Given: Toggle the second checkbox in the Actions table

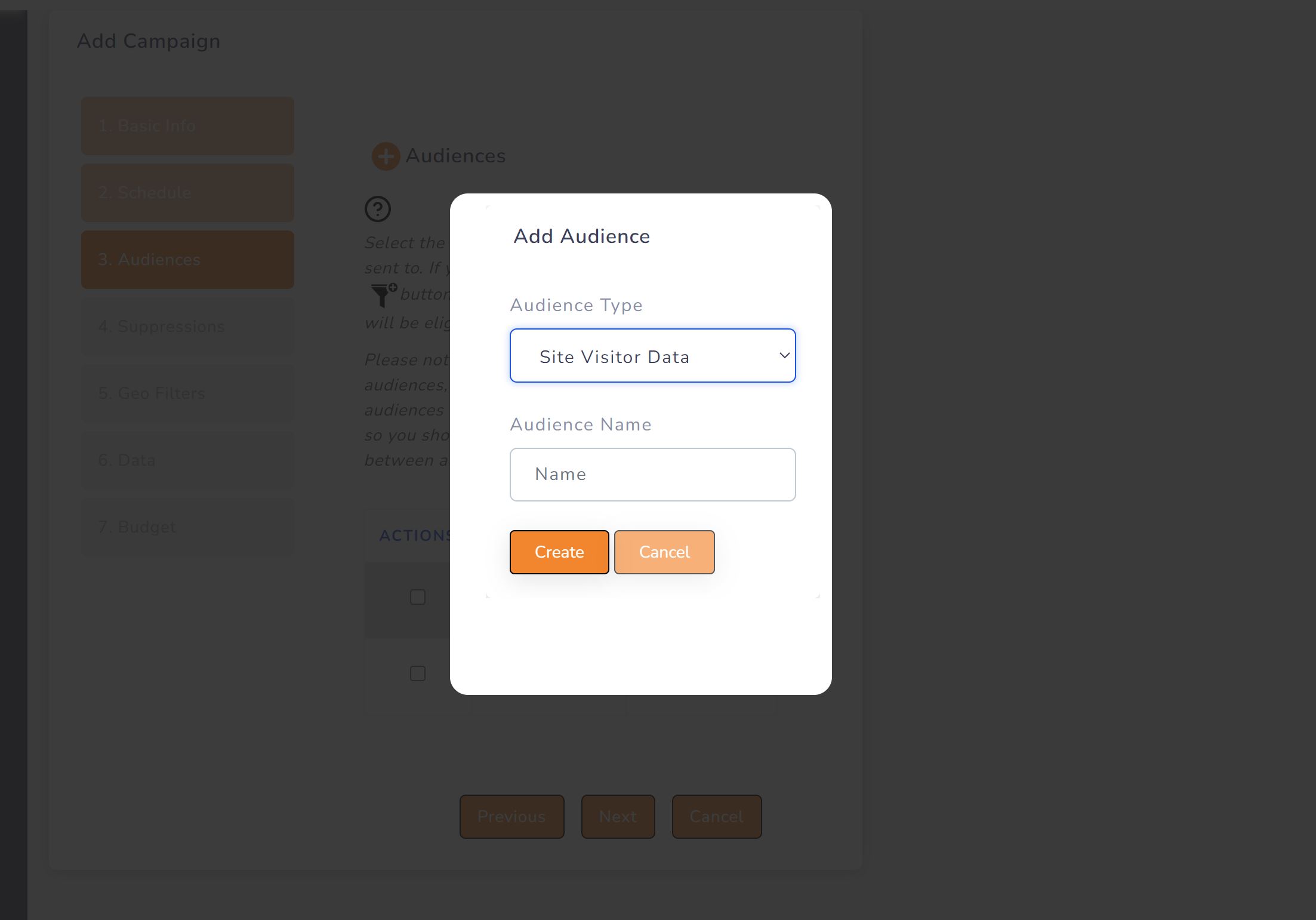Looking at the screenshot, I should [x=417, y=673].
